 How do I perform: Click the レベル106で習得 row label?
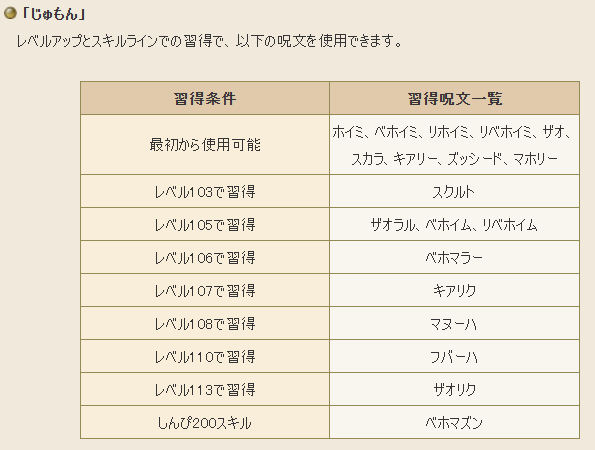(x=205, y=257)
